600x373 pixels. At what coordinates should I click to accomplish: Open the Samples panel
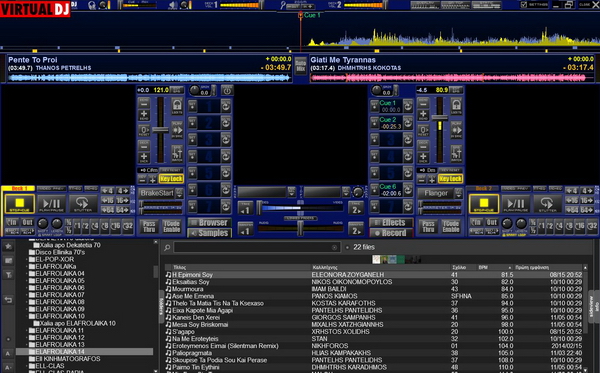click(209, 233)
